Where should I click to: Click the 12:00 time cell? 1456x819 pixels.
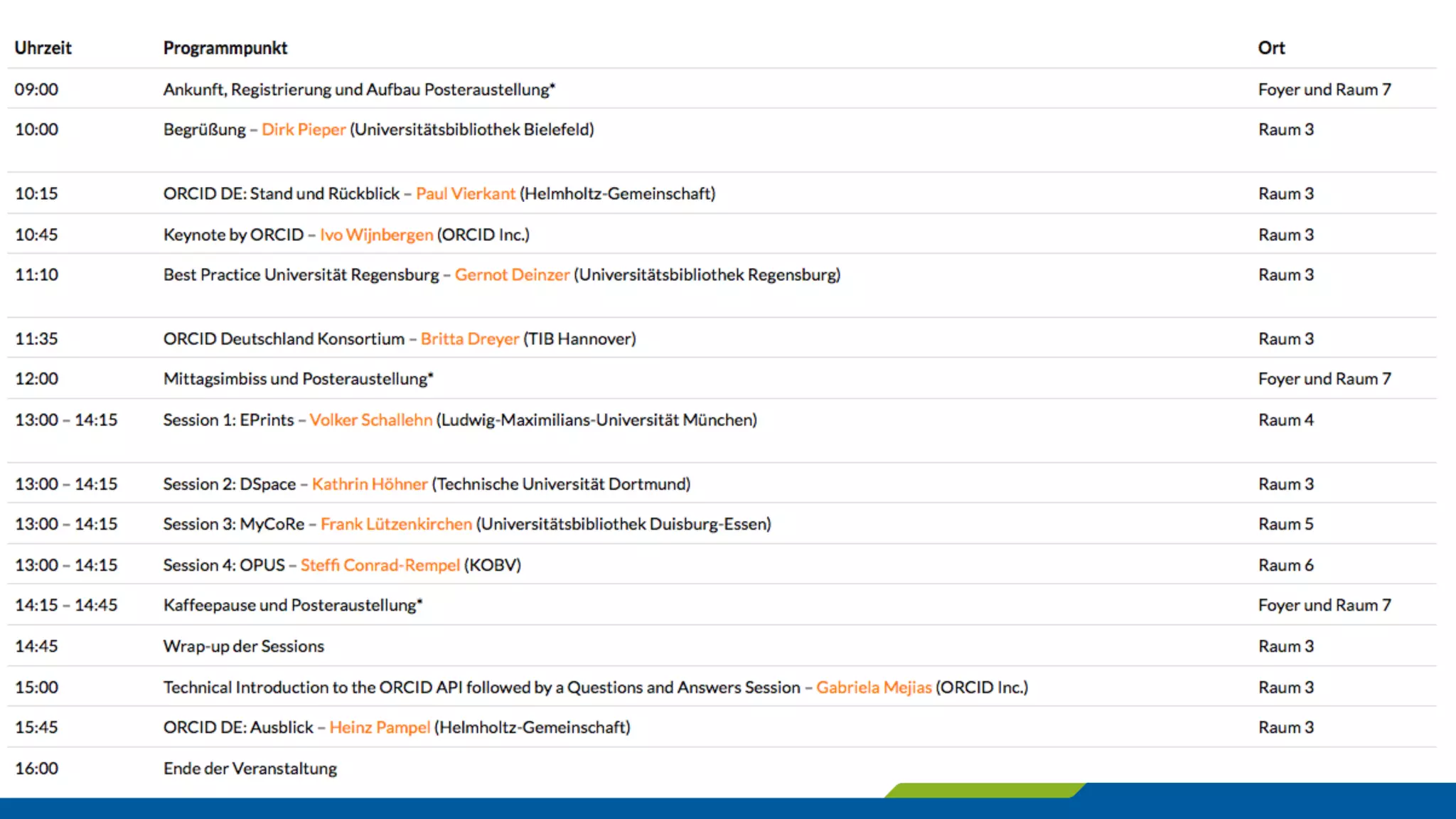[x=37, y=379]
